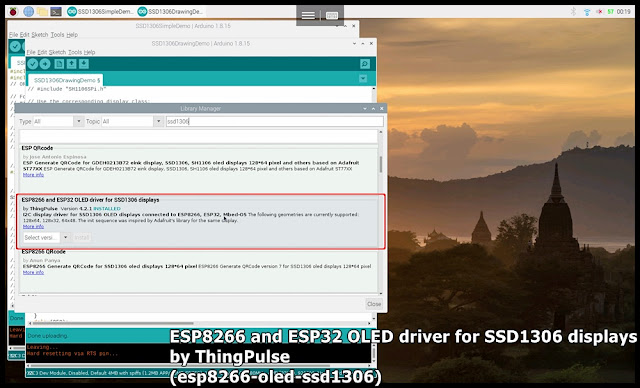This screenshot has width=640, height=388.
Task: Open Edit menu in SSD1306DrawingDemo window
Action: coord(42,52)
